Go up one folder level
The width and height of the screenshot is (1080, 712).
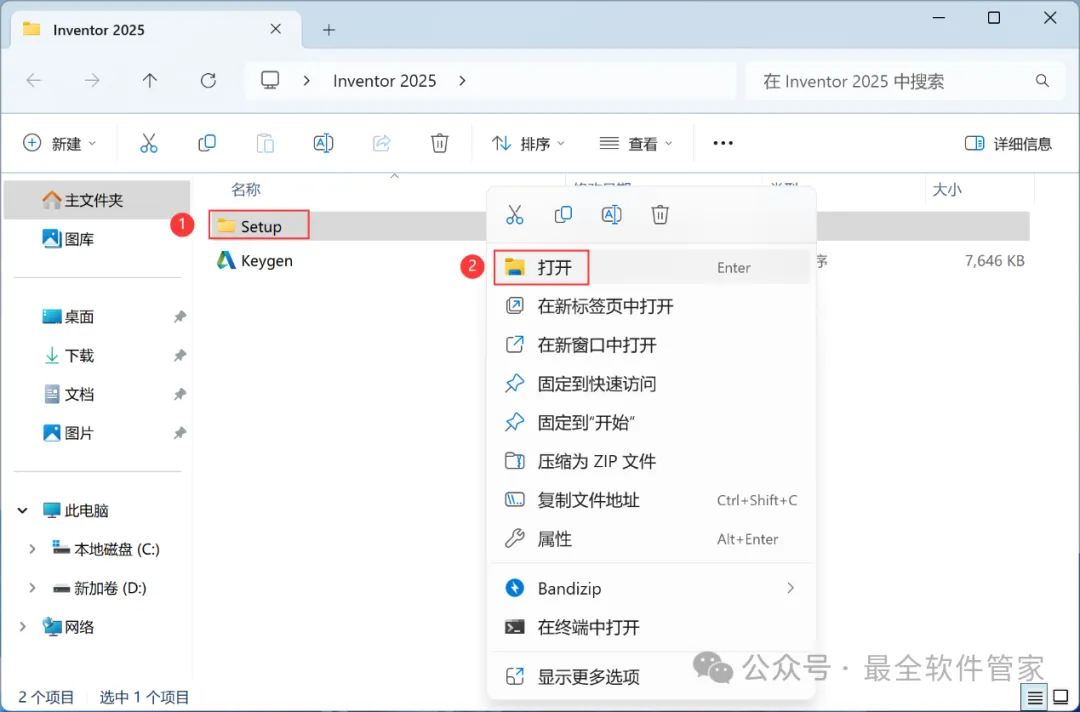(x=149, y=81)
